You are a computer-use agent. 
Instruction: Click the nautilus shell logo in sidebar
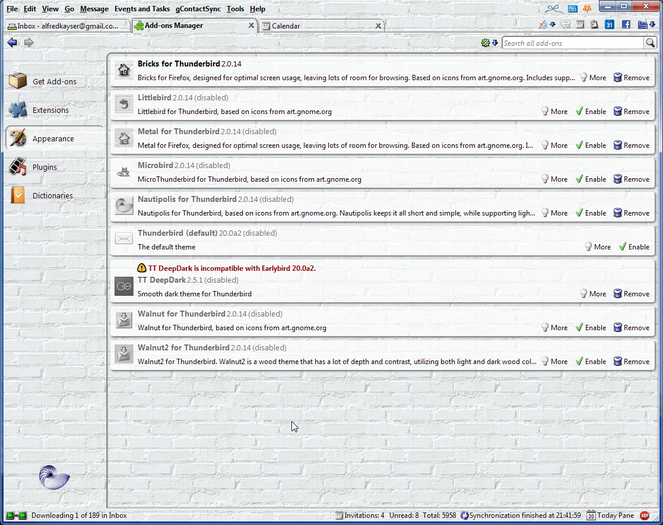(54, 477)
